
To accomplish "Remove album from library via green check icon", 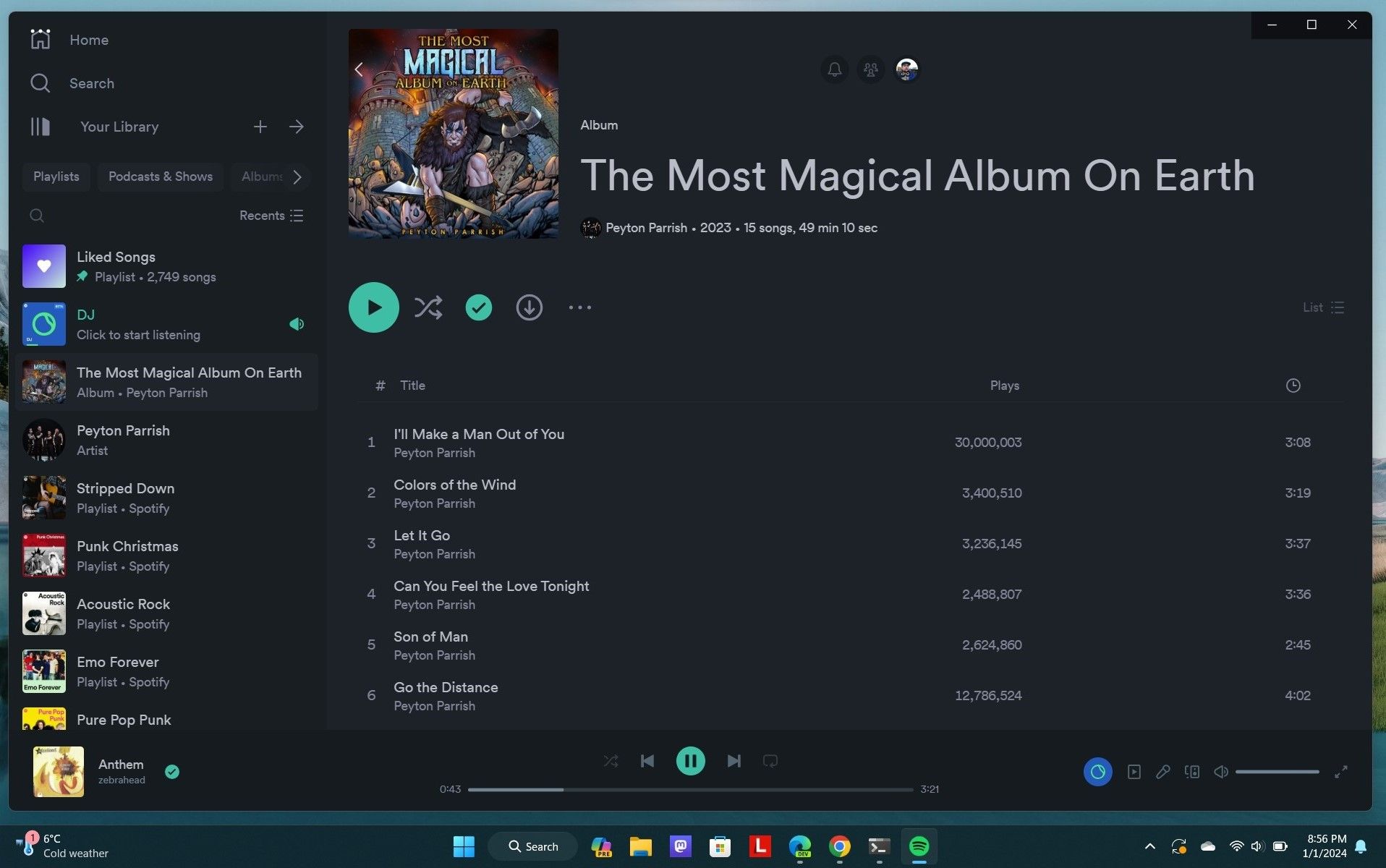I will 478,307.
